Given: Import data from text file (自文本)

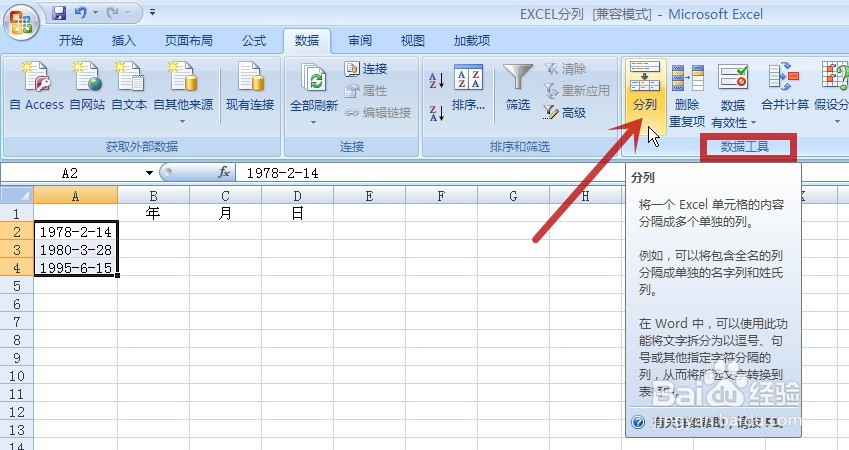Looking at the screenshot, I should coord(129,86).
